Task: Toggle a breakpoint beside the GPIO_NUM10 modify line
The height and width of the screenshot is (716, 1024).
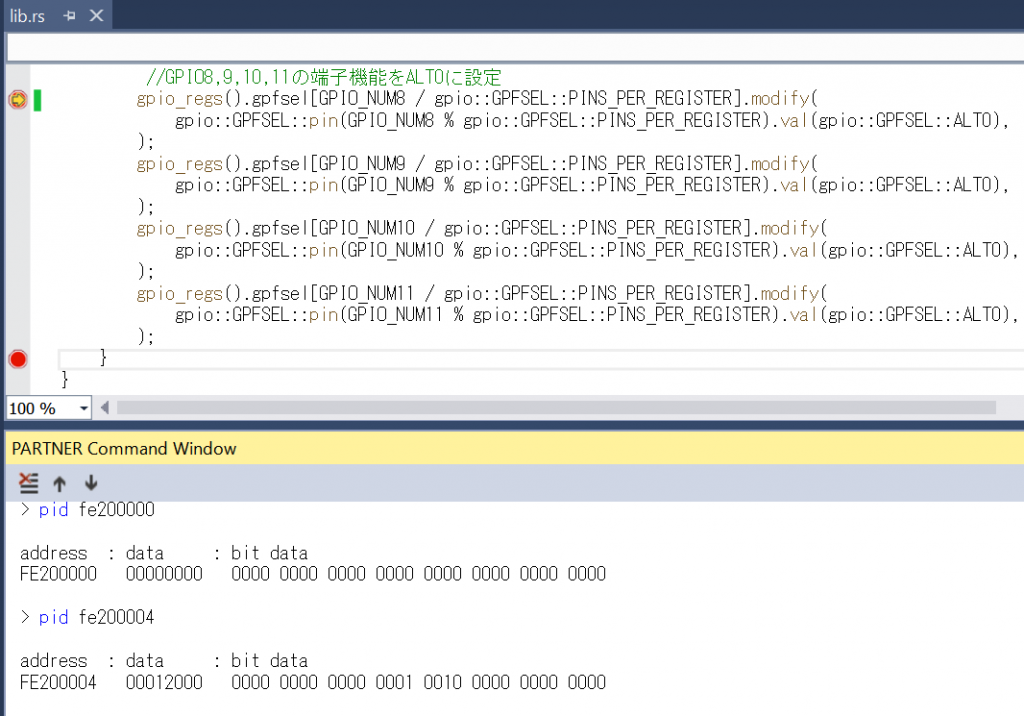Action: click(x=16, y=228)
